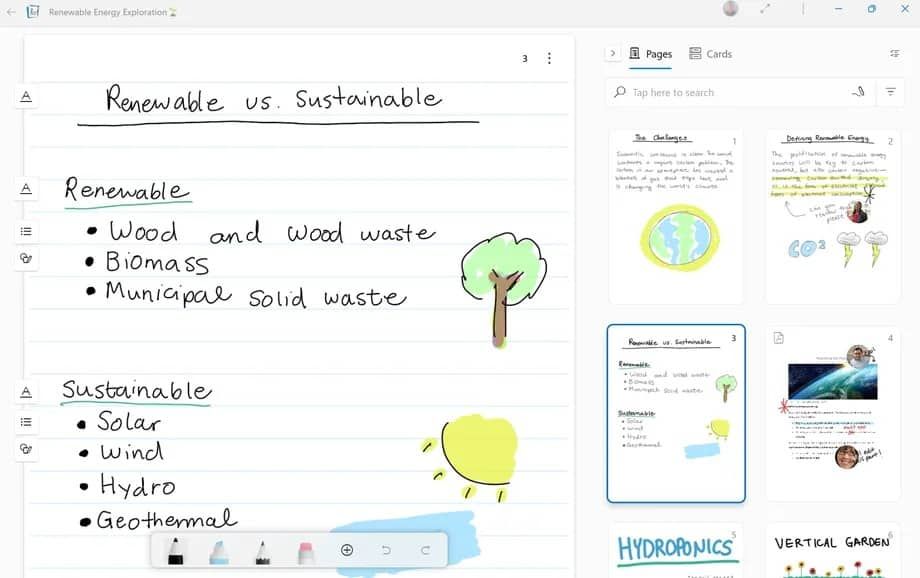The height and width of the screenshot is (578, 920).
Task: Select the black pen tool
Action: (x=175, y=550)
